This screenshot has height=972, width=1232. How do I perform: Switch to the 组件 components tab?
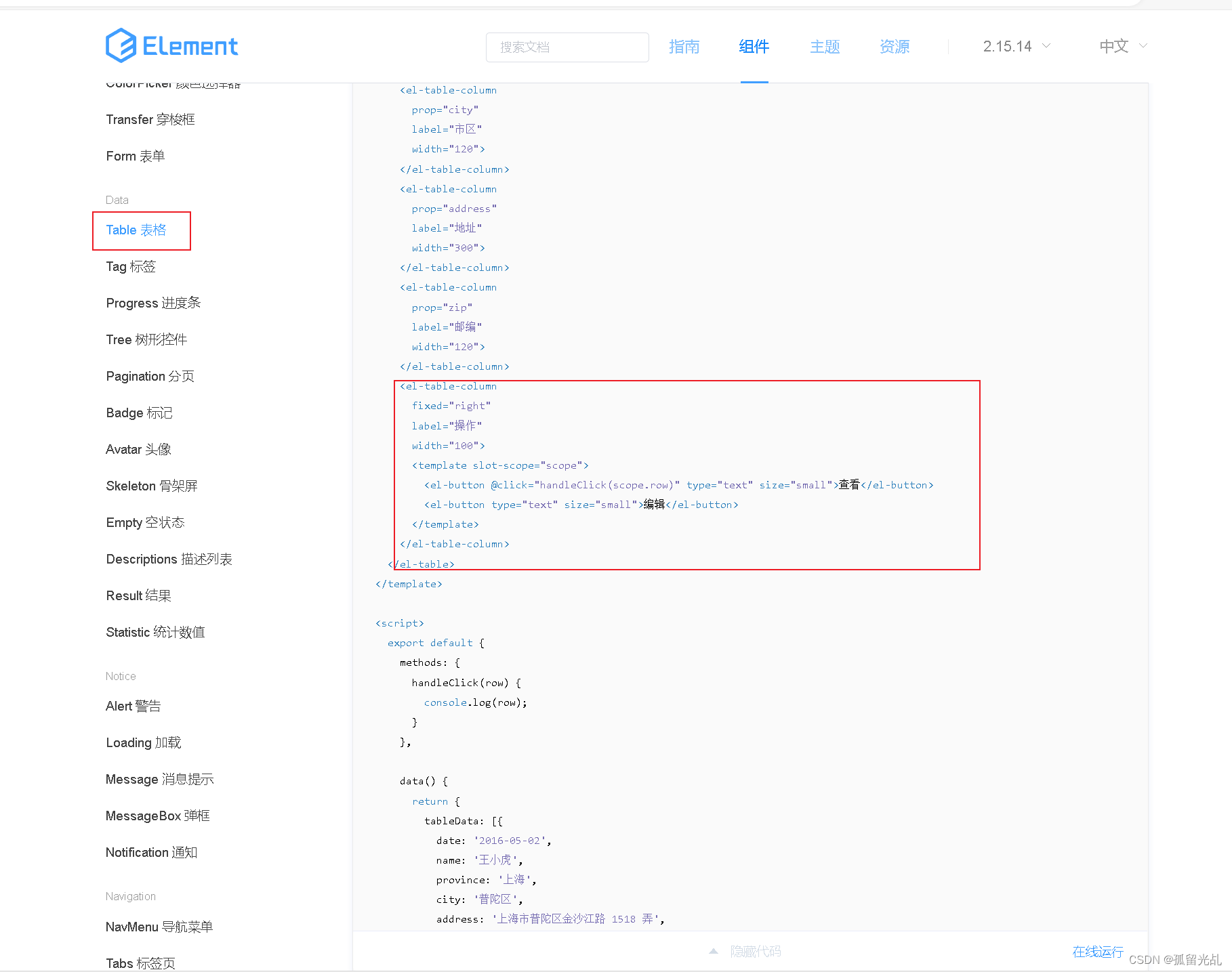click(754, 47)
